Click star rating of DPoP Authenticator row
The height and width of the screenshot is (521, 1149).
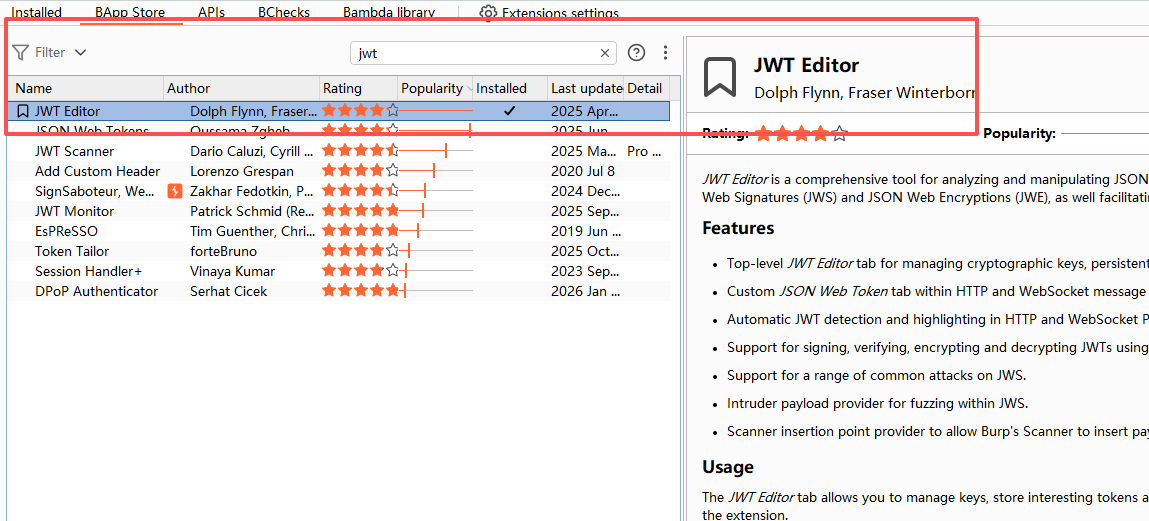(360, 291)
